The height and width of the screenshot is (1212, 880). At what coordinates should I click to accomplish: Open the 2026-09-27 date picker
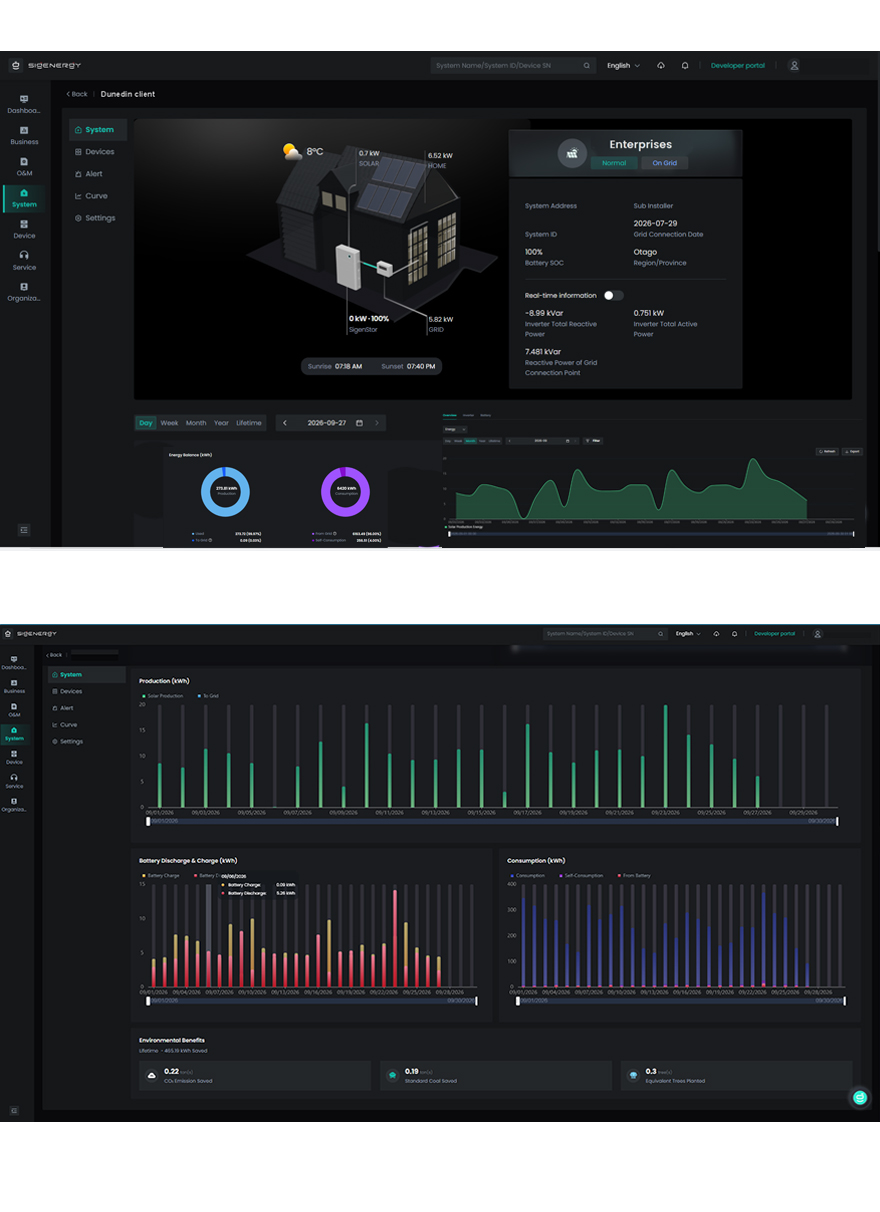[334, 423]
